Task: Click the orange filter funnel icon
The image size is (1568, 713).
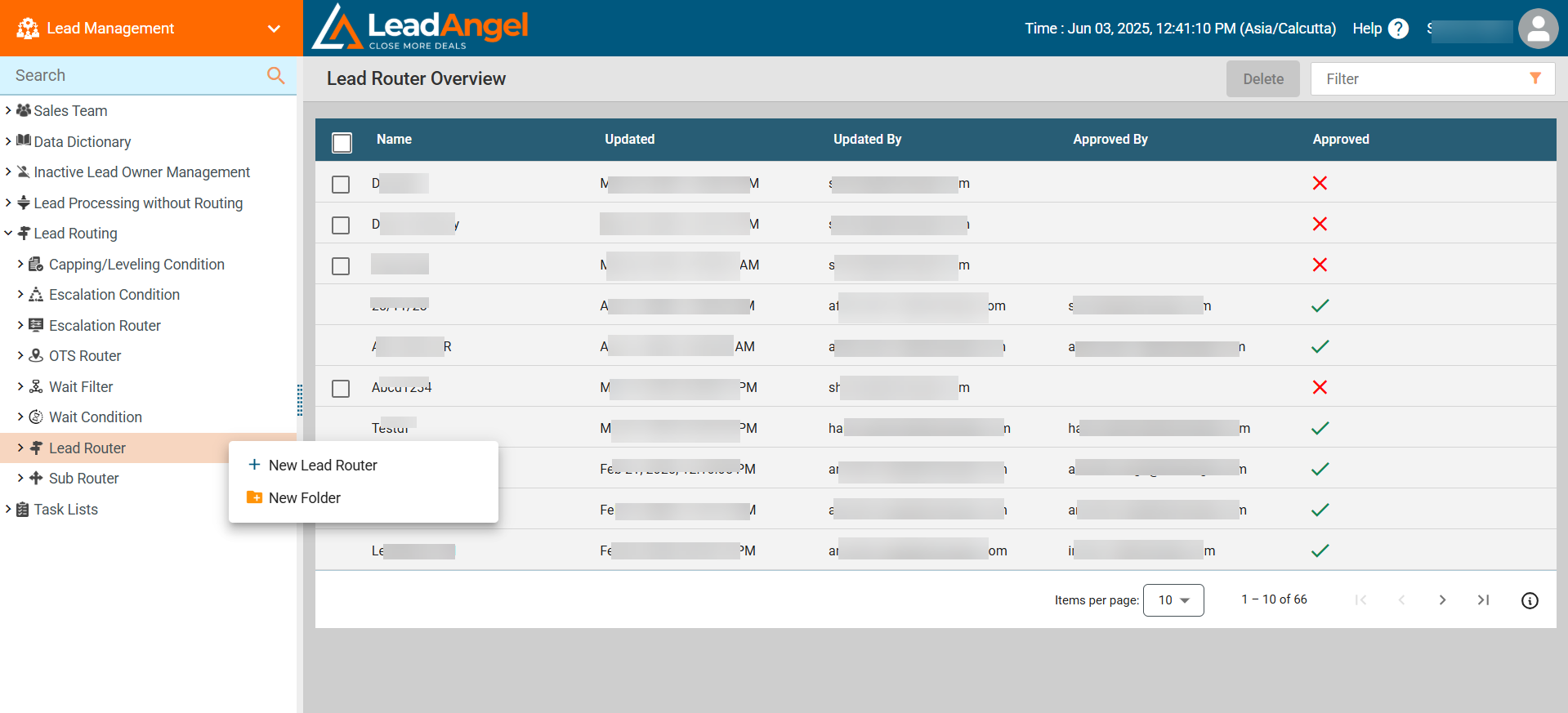Action: click(x=1535, y=78)
